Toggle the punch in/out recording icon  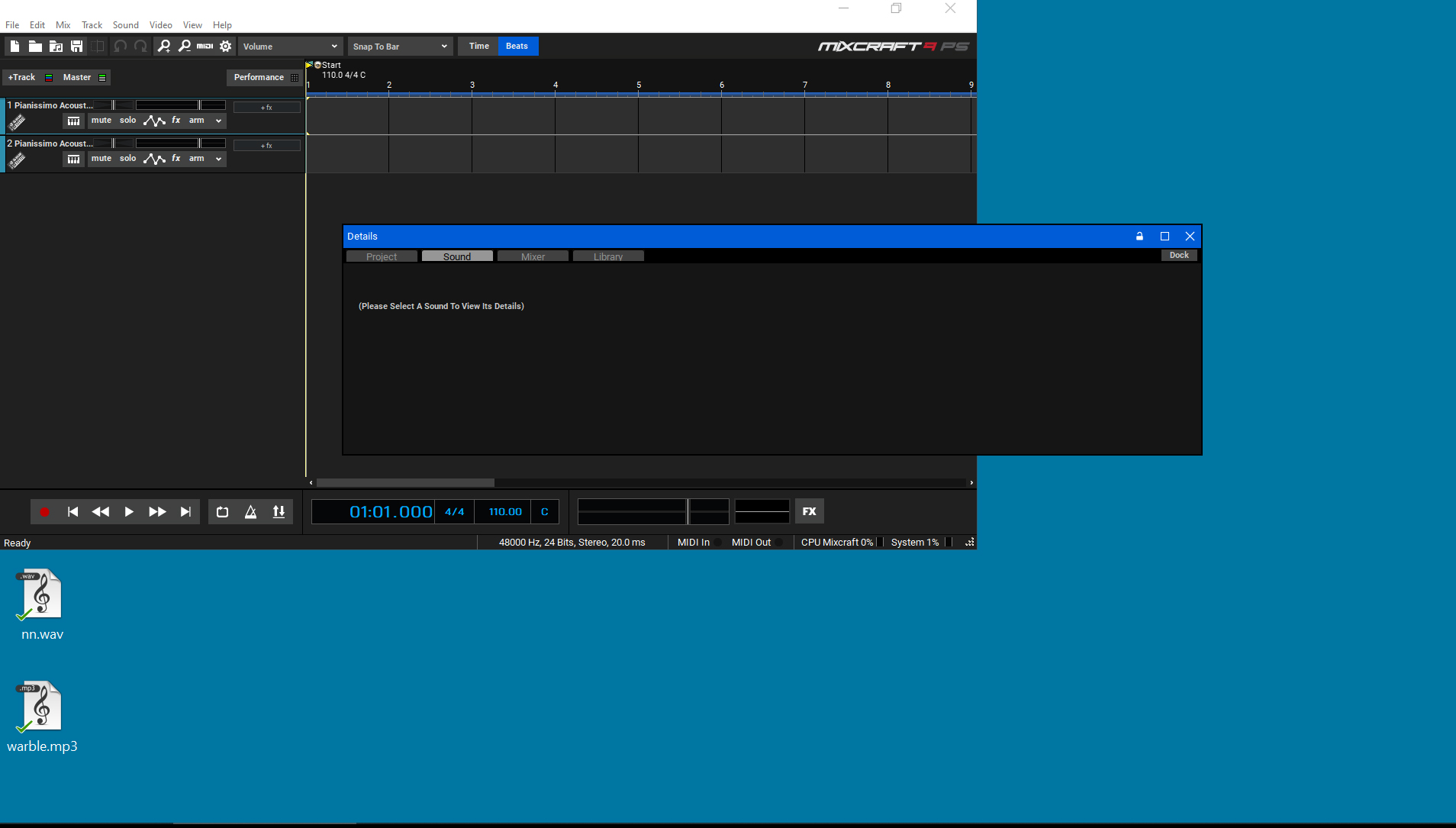pos(279,512)
